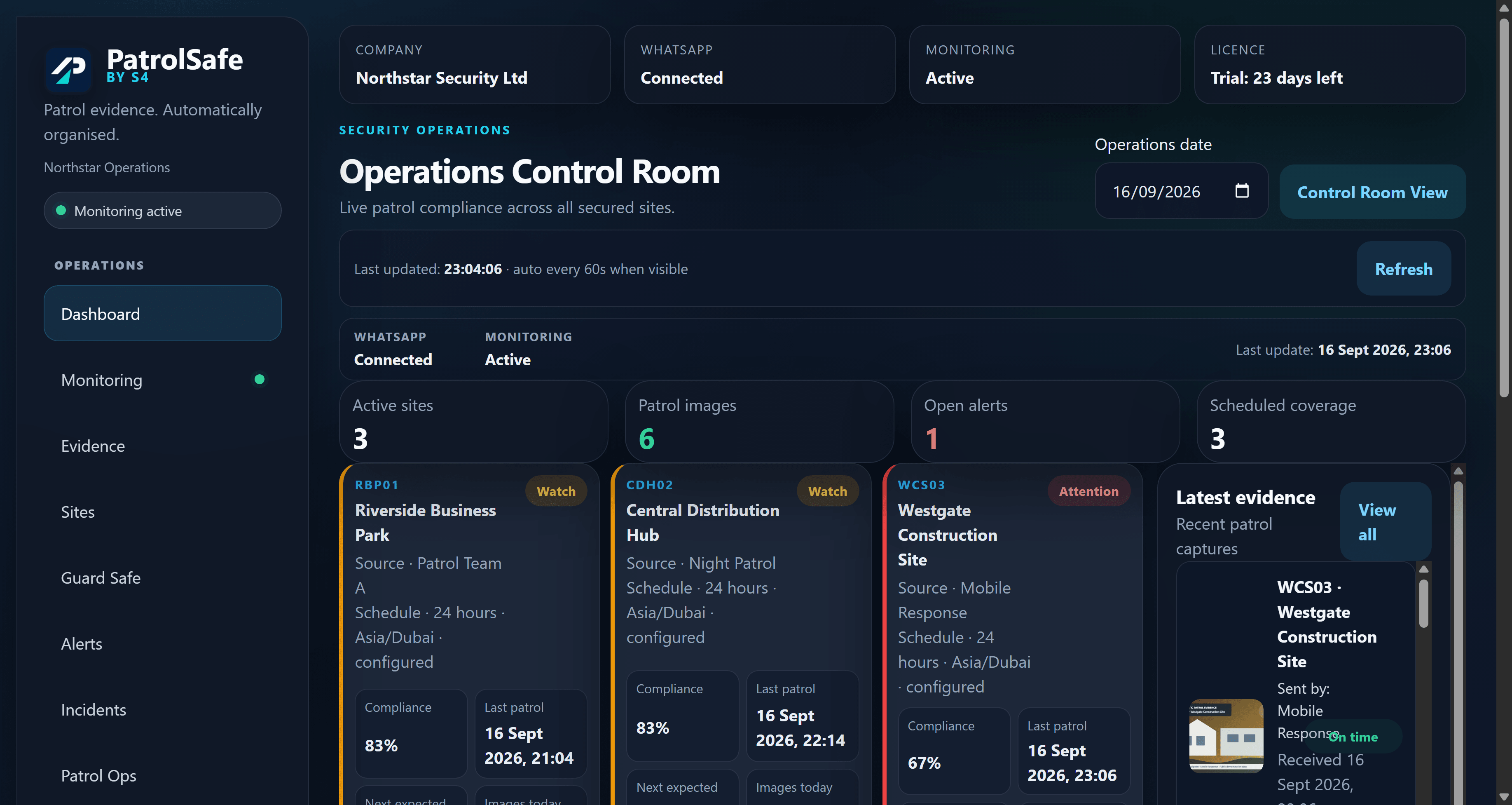This screenshot has height=805, width=1512.
Task: Click the Scheduled coverage stat card
Action: [1331, 422]
